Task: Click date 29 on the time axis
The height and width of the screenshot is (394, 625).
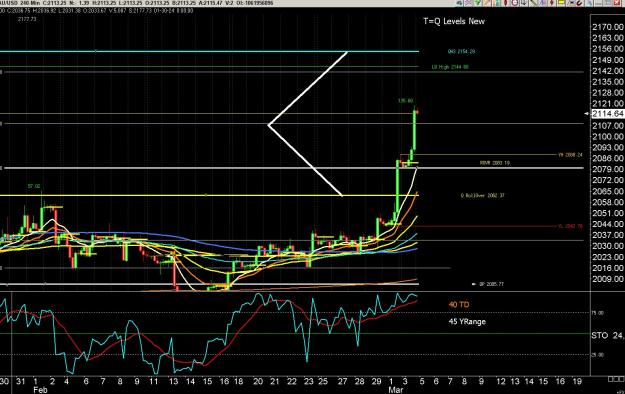Action: 376,381
